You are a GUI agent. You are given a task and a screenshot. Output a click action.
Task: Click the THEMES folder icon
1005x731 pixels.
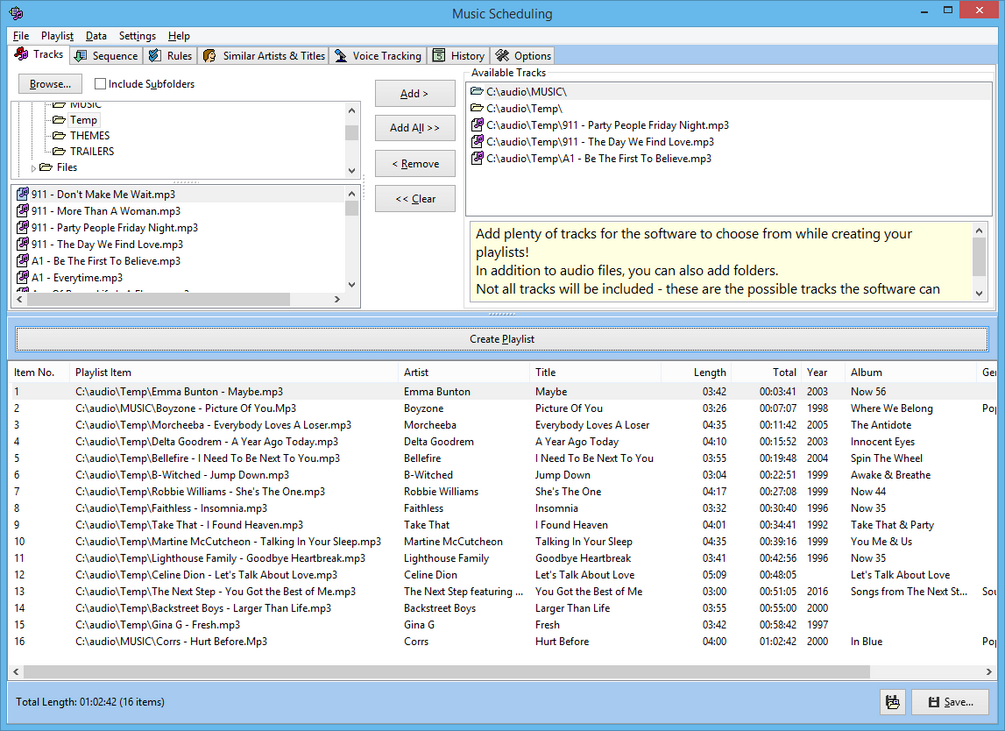[59, 135]
